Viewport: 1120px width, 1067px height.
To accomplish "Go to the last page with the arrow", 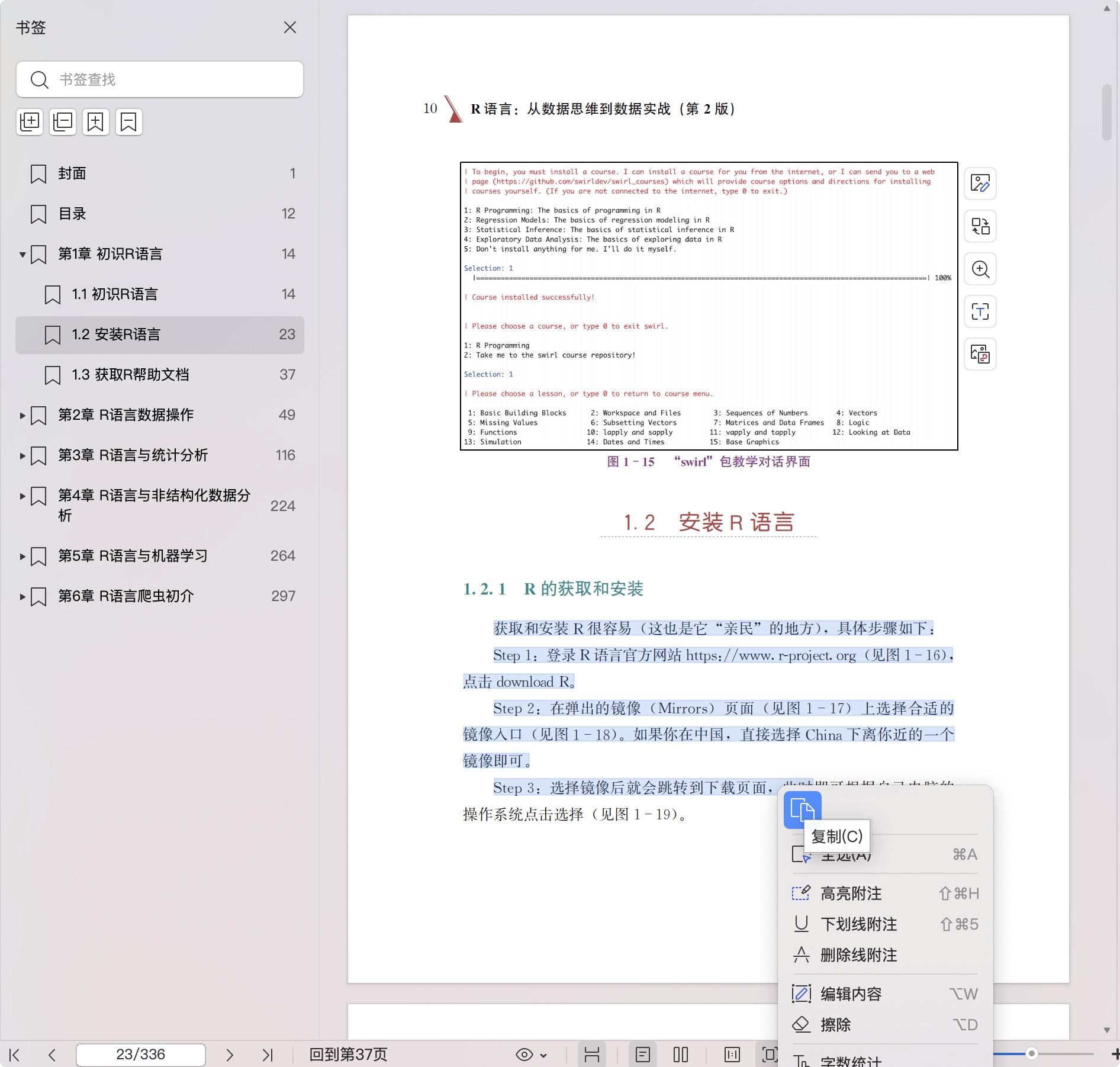I will click(x=268, y=1055).
